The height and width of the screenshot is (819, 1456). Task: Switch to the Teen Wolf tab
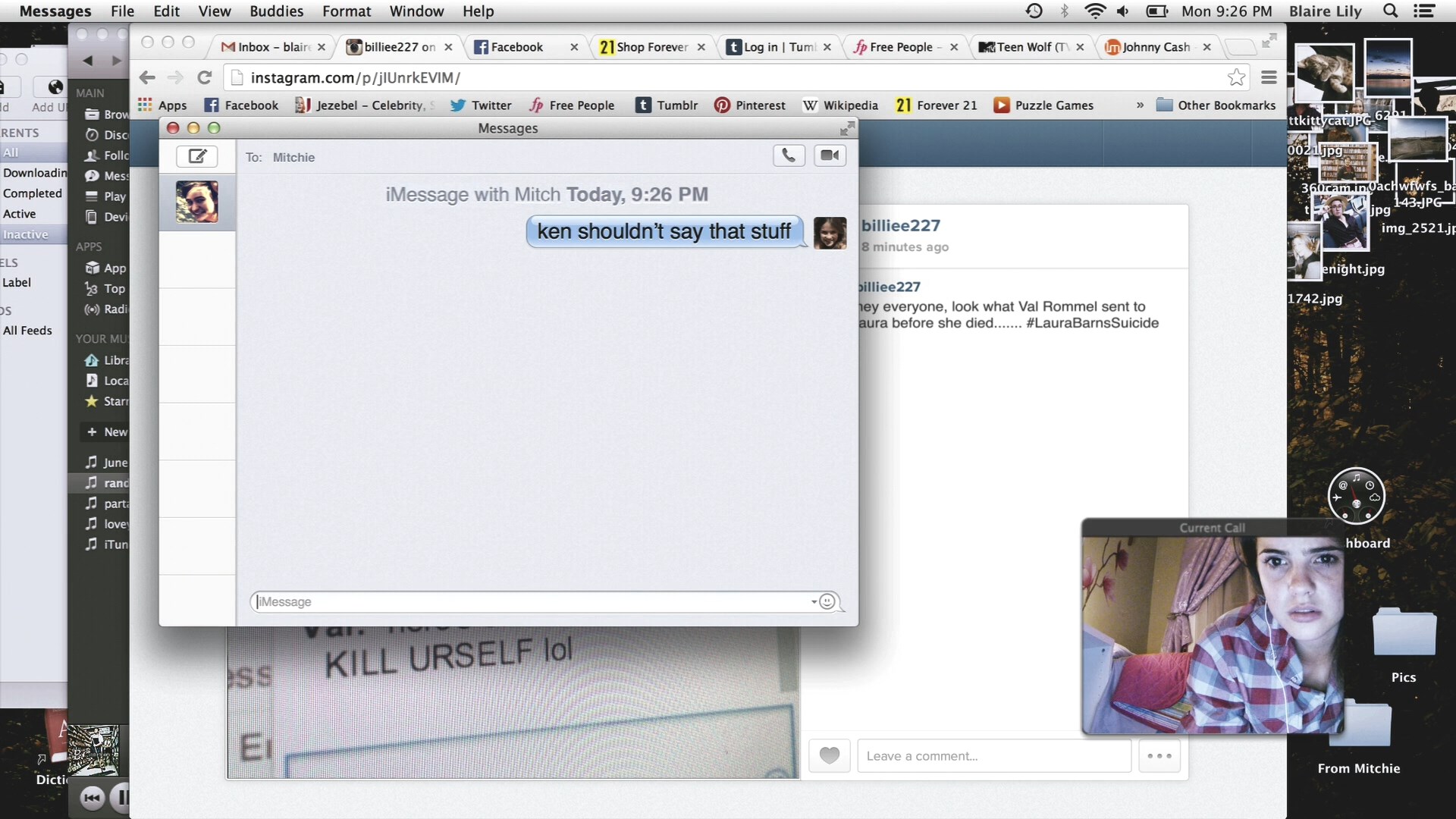(x=1031, y=47)
